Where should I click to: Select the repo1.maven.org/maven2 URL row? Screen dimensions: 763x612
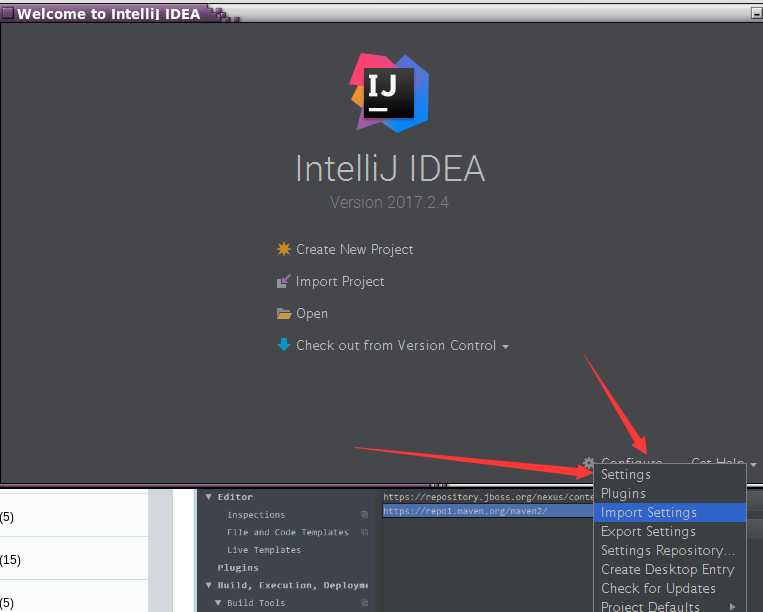pyautogui.click(x=488, y=511)
